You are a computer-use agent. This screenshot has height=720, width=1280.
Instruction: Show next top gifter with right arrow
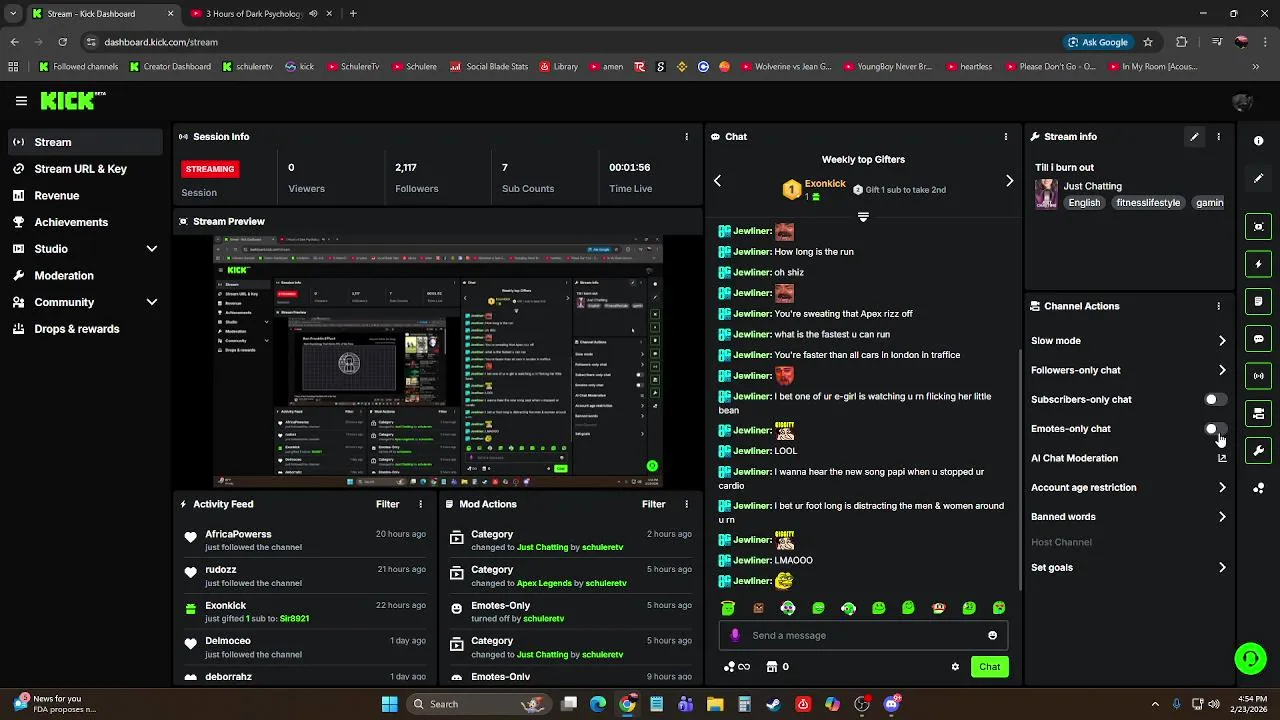[x=1009, y=181]
